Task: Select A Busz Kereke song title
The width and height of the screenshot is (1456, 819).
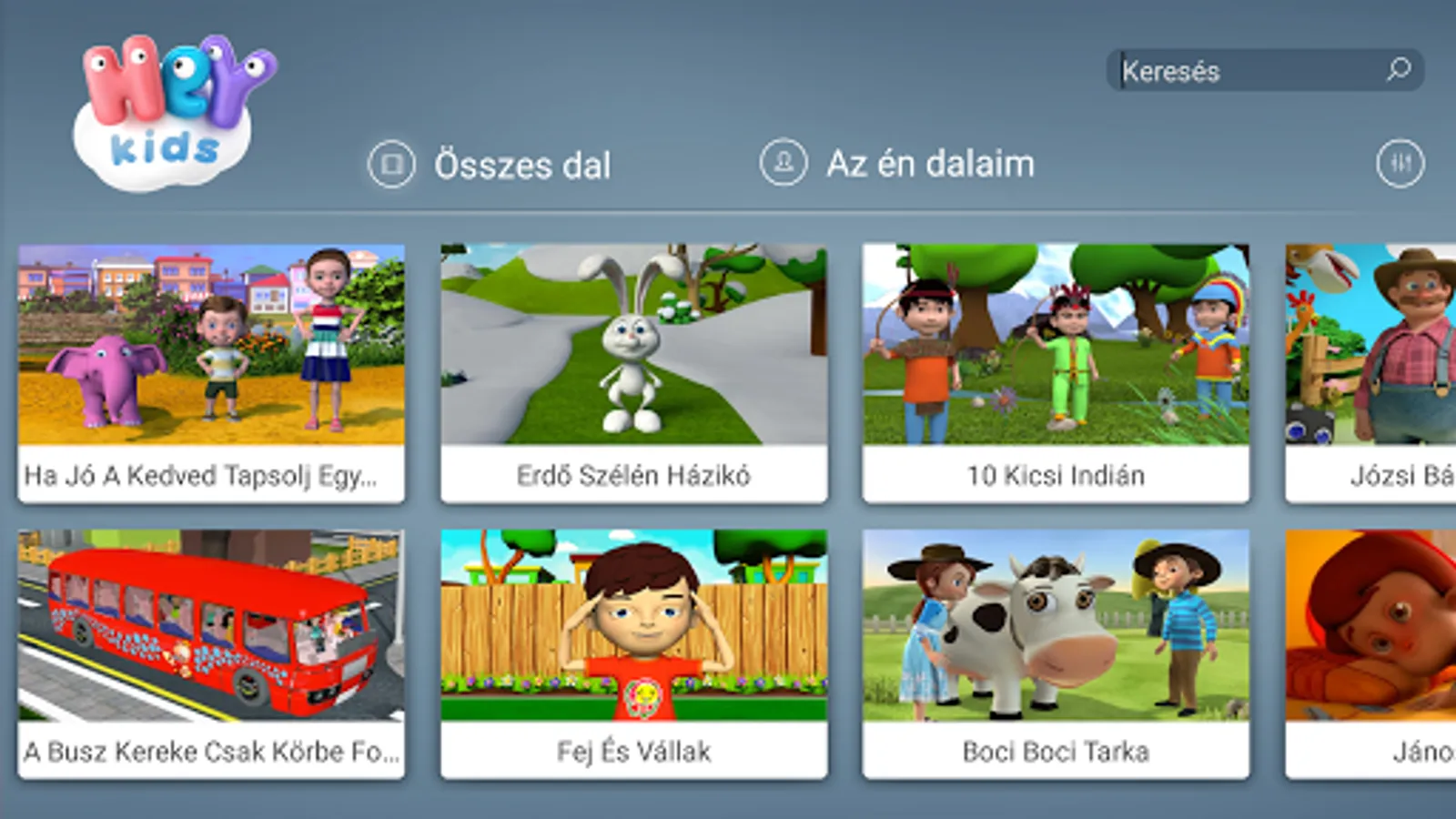Action: 211,752
